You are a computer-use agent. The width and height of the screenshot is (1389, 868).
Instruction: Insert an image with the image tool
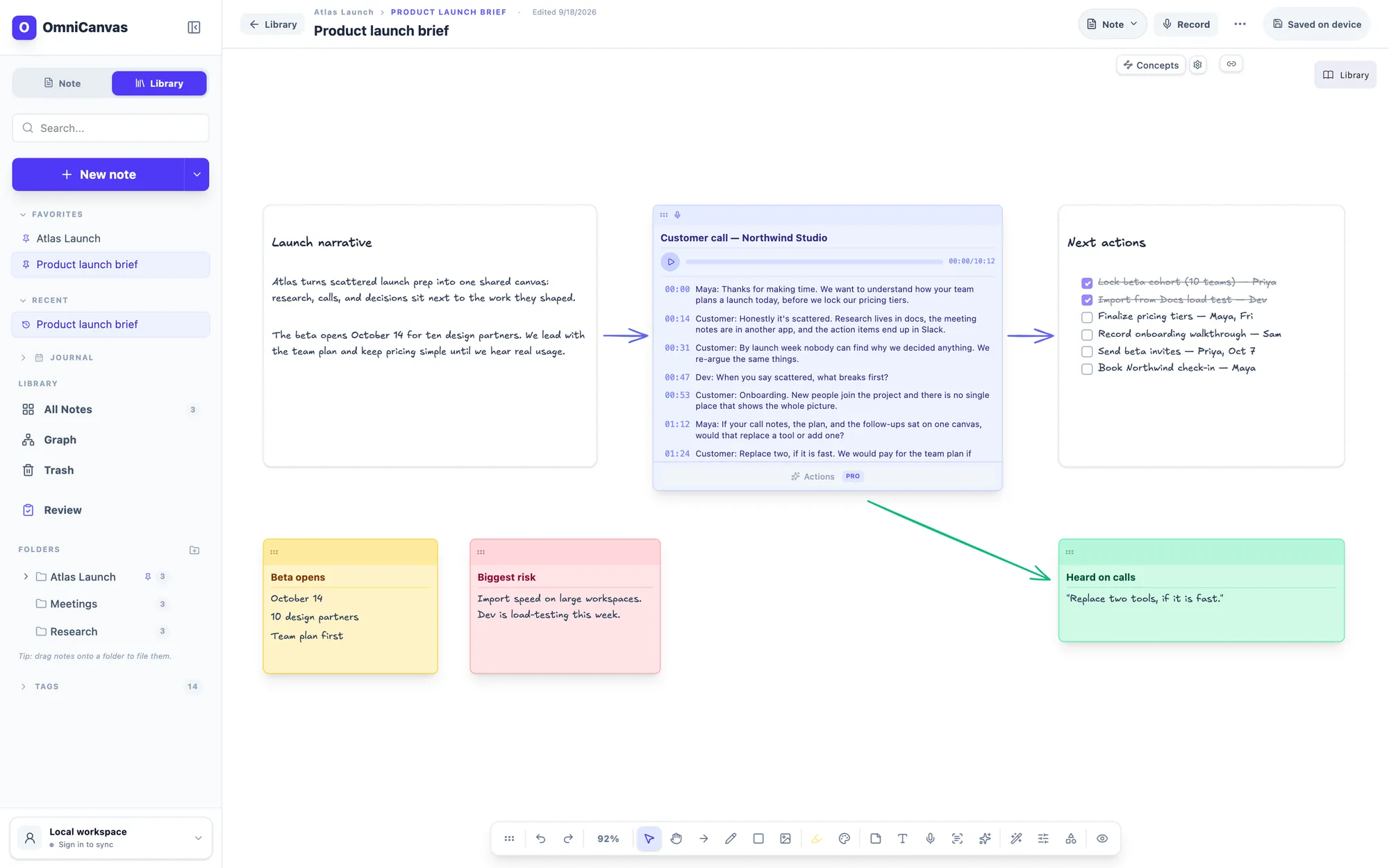pos(785,839)
